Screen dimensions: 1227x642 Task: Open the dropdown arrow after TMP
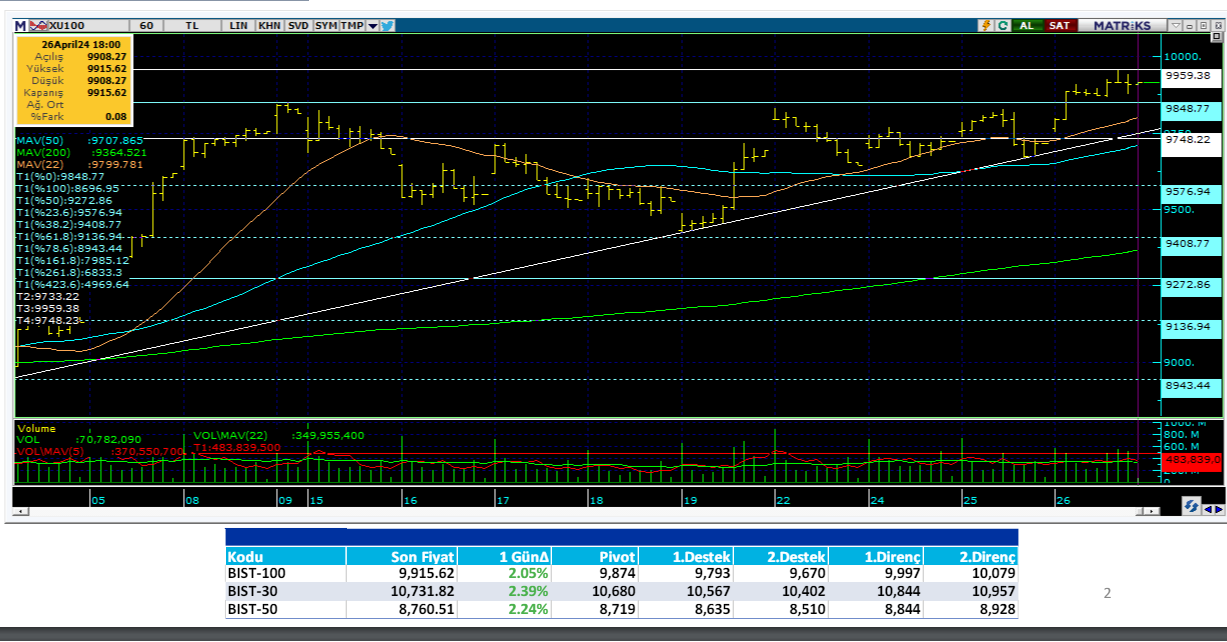coord(372,25)
